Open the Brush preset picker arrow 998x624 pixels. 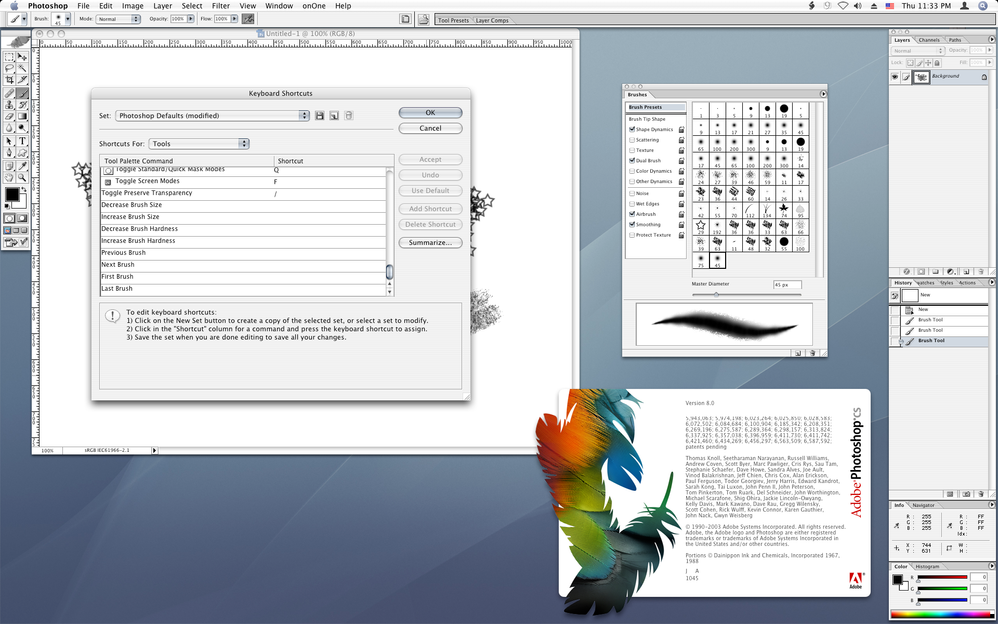click(x=67, y=19)
